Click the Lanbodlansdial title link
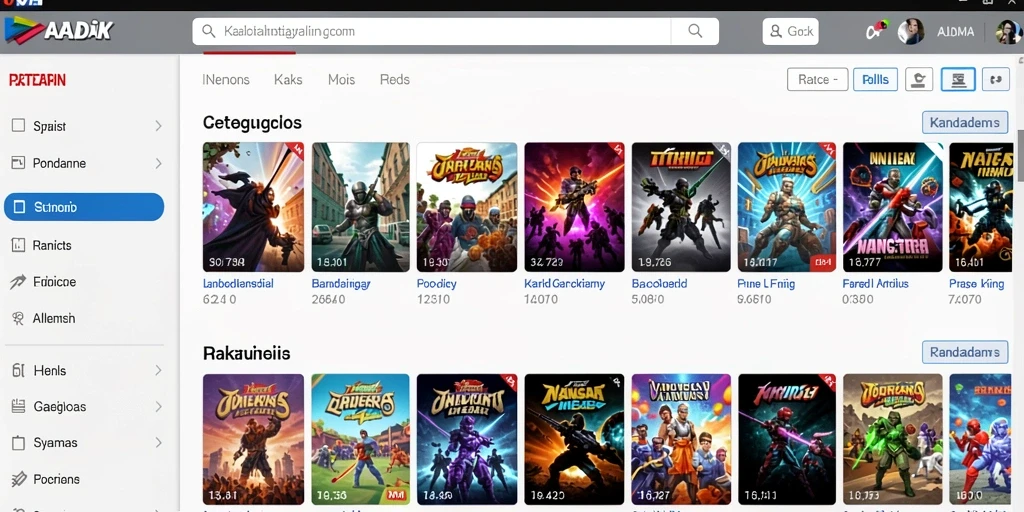Viewport: 1024px width, 512px height. click(x=238, y=283)
